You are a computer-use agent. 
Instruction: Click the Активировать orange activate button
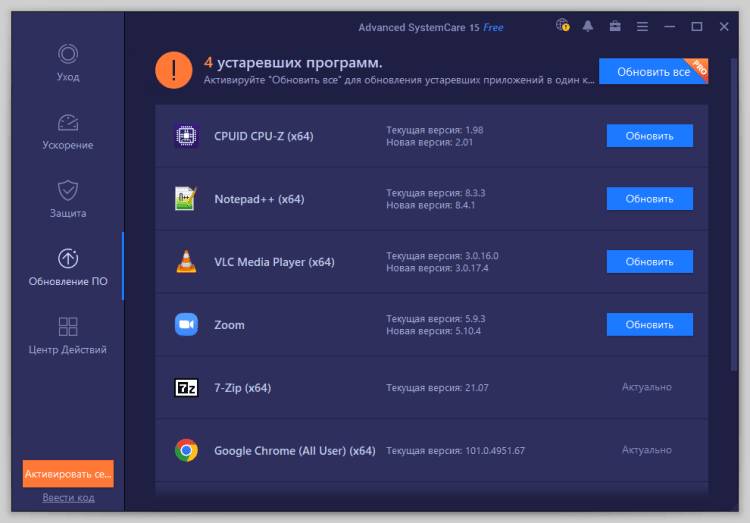(68, 474)
